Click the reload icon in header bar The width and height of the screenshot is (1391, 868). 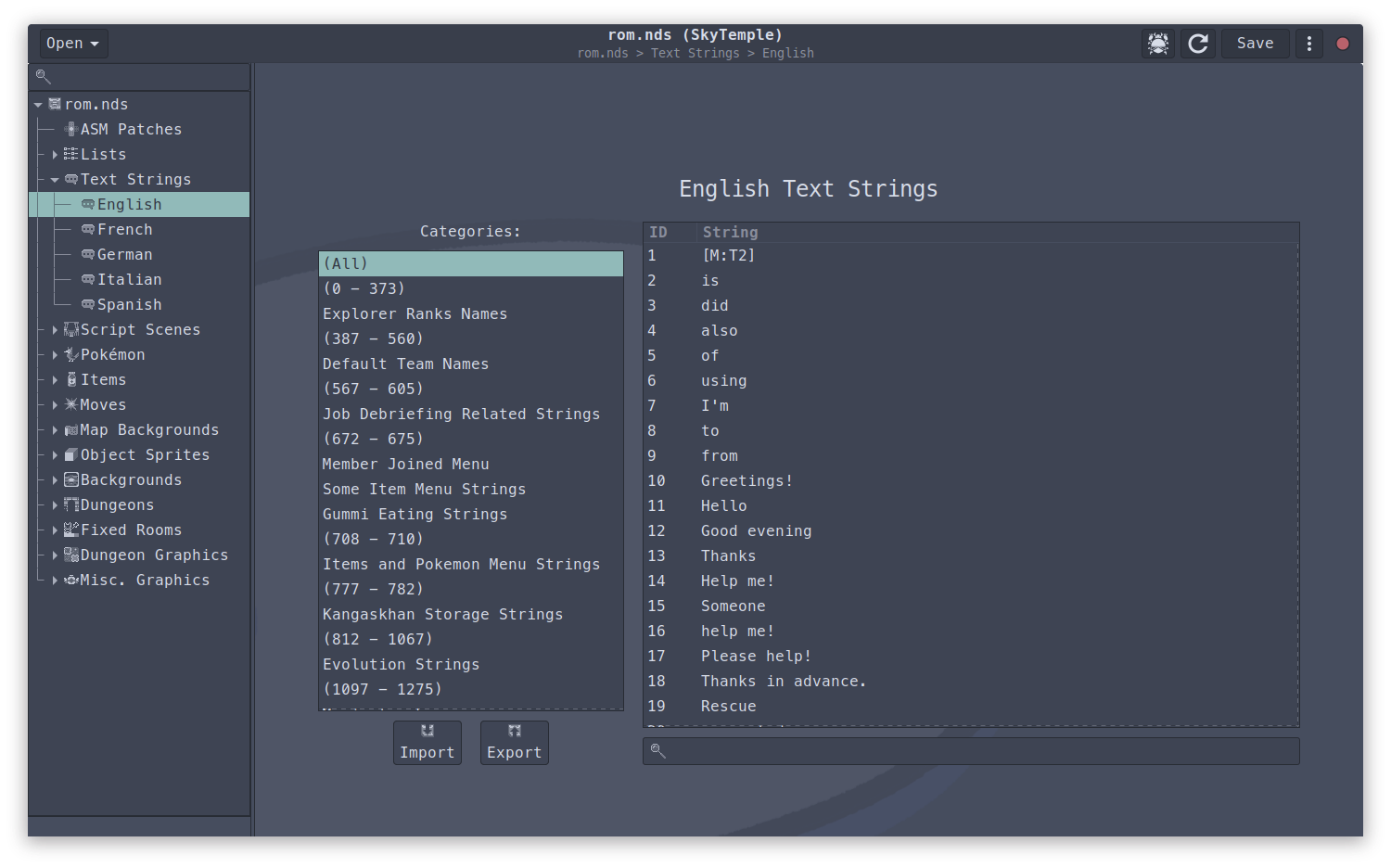tap(1198, 44)
